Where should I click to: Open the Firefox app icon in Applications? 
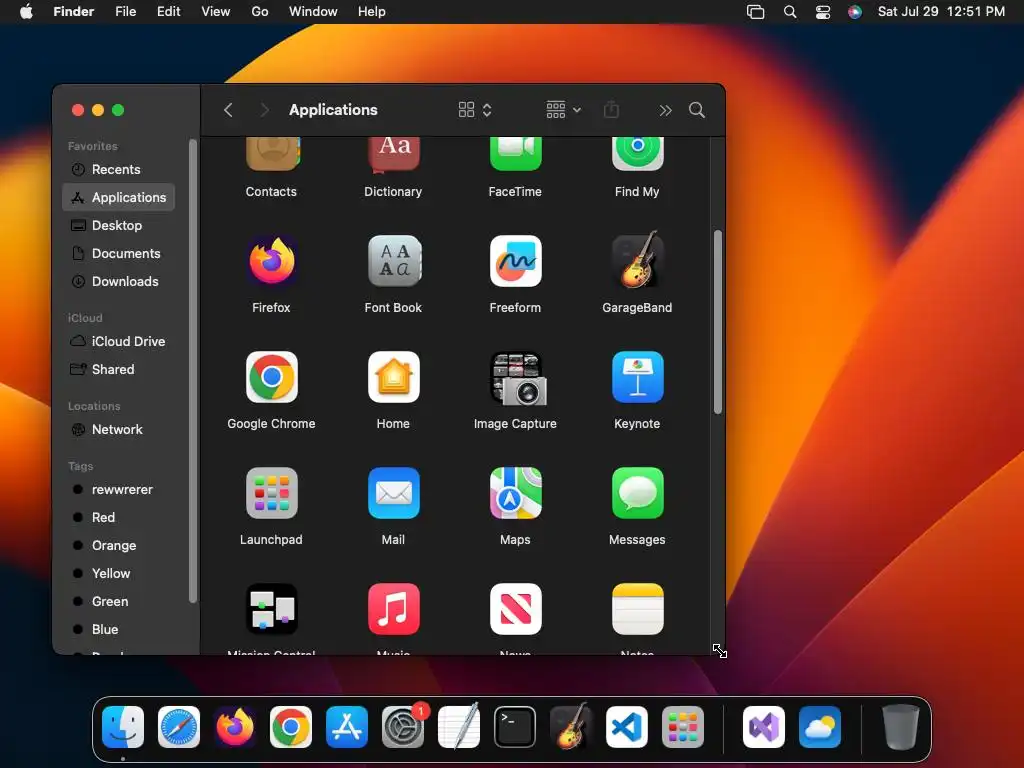(x=272, y=261)
